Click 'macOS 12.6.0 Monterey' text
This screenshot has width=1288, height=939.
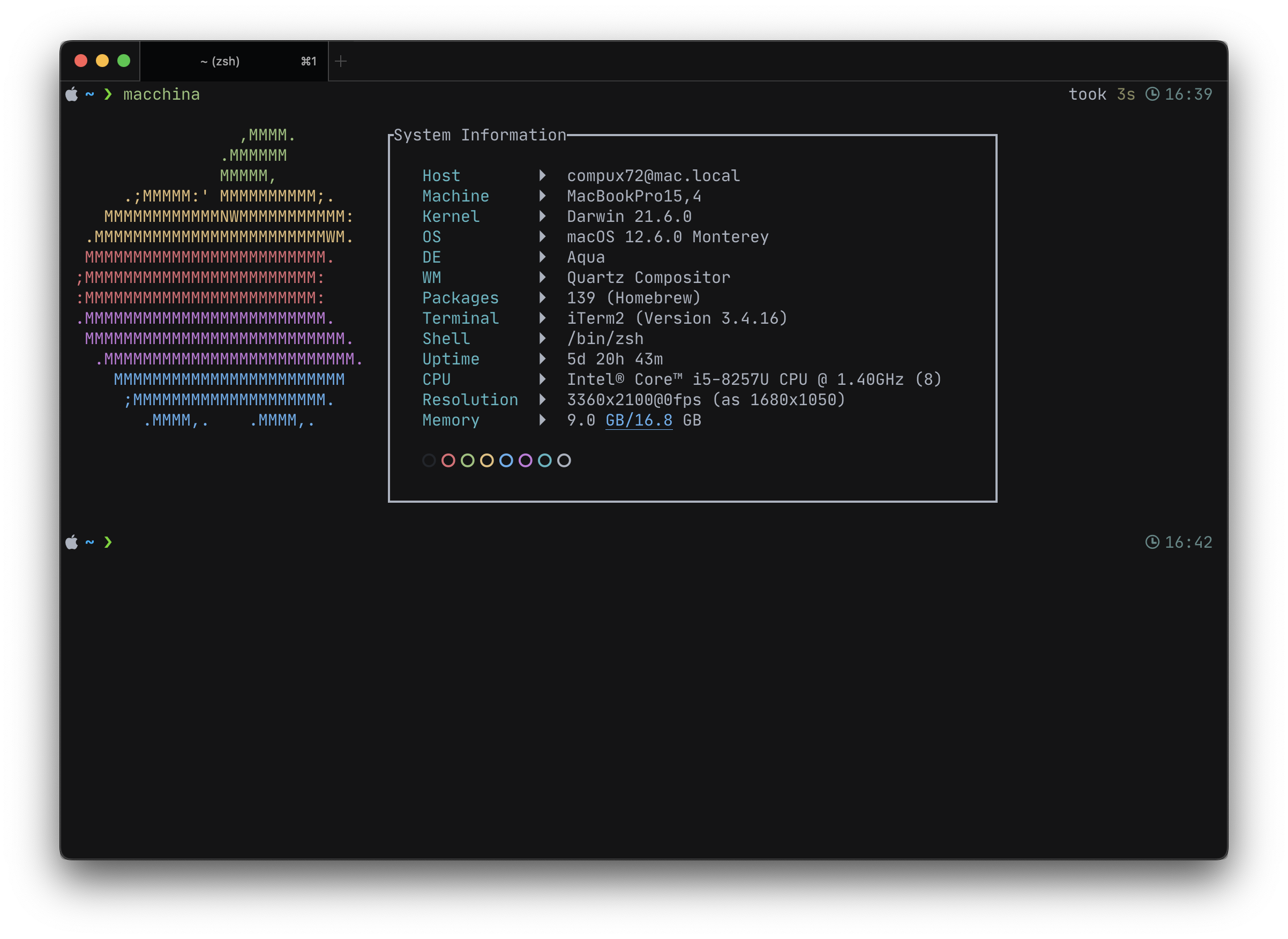tap(668, 237)
